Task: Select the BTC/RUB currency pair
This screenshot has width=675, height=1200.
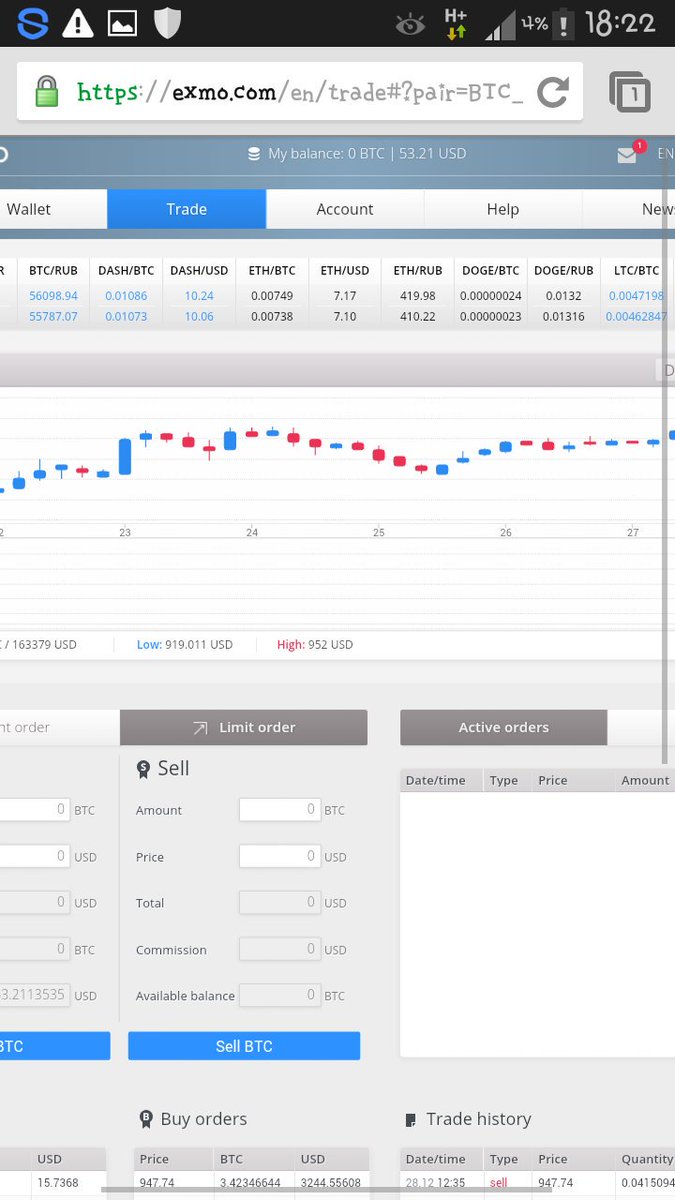Action: (54, 270)
